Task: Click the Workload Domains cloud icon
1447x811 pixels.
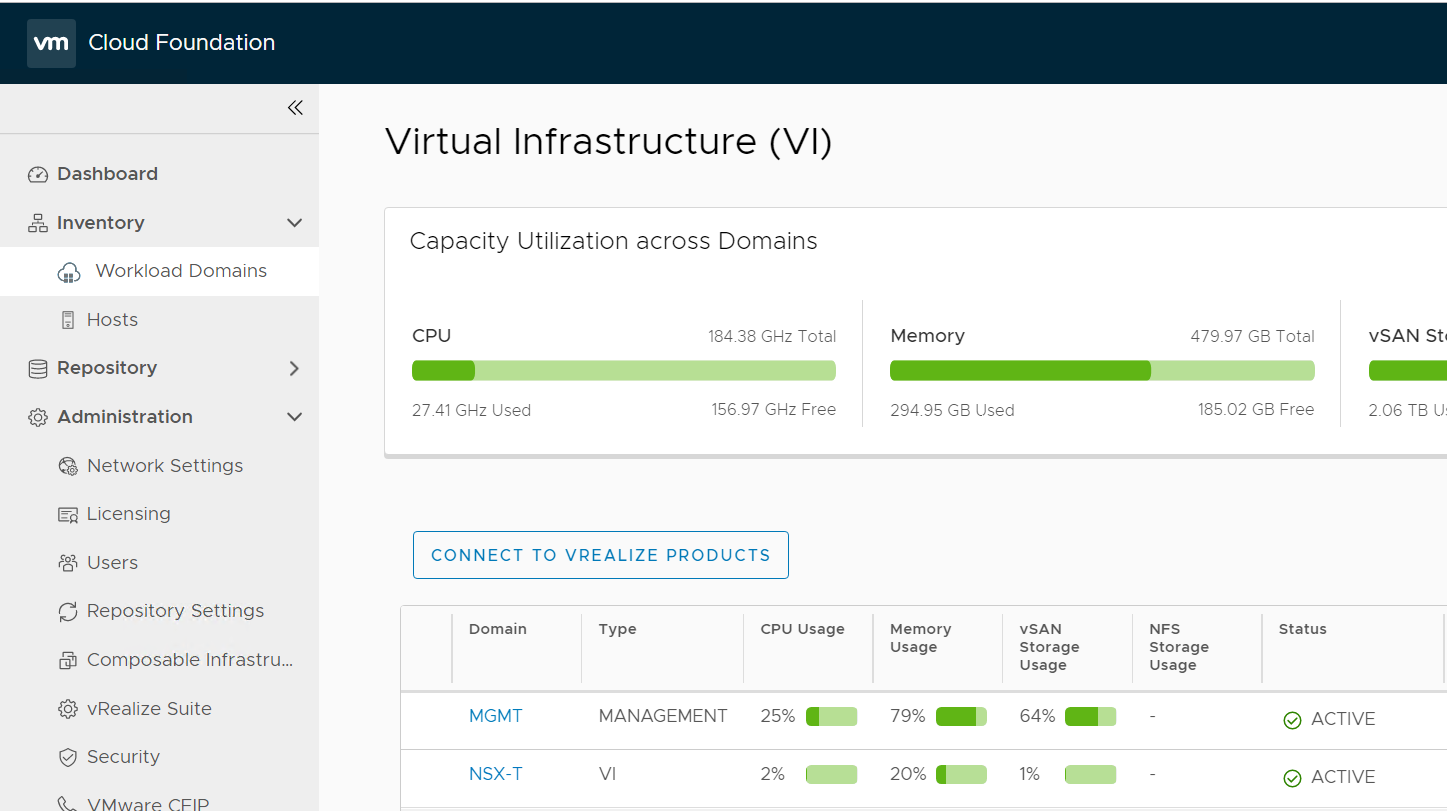Action: [x=69, y=272]
